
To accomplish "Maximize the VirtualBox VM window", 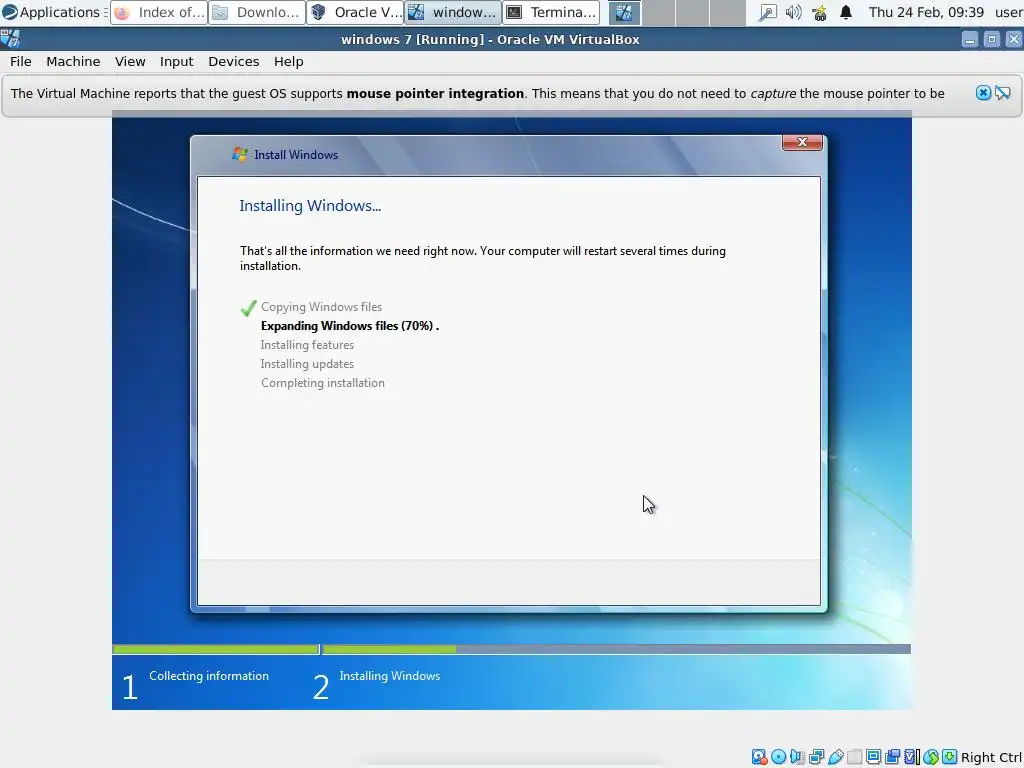I will (x=991, y=39).
